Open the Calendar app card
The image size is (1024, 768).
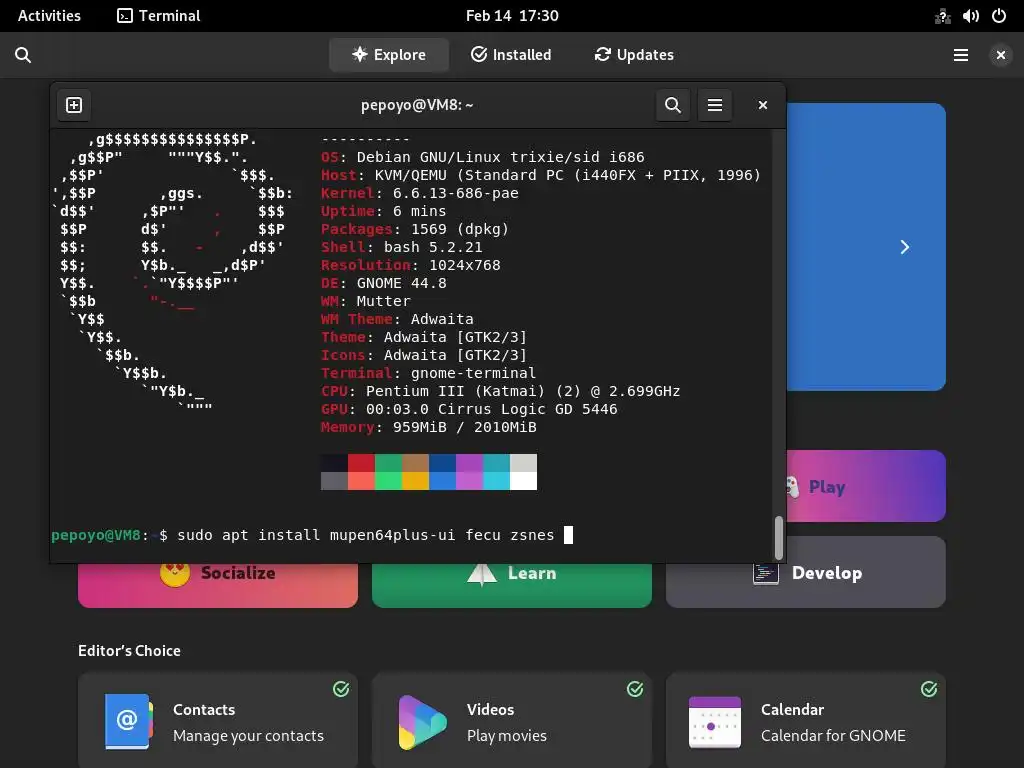(x=805, y=720)
